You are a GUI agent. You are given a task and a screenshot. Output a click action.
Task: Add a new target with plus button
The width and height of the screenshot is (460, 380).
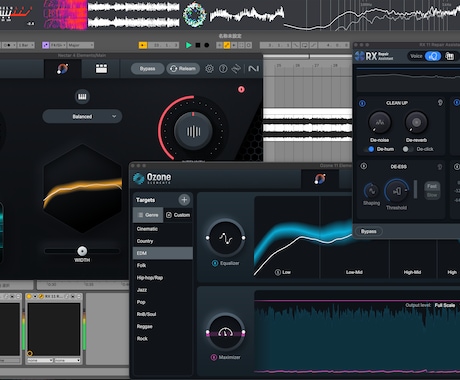[184, 200]
